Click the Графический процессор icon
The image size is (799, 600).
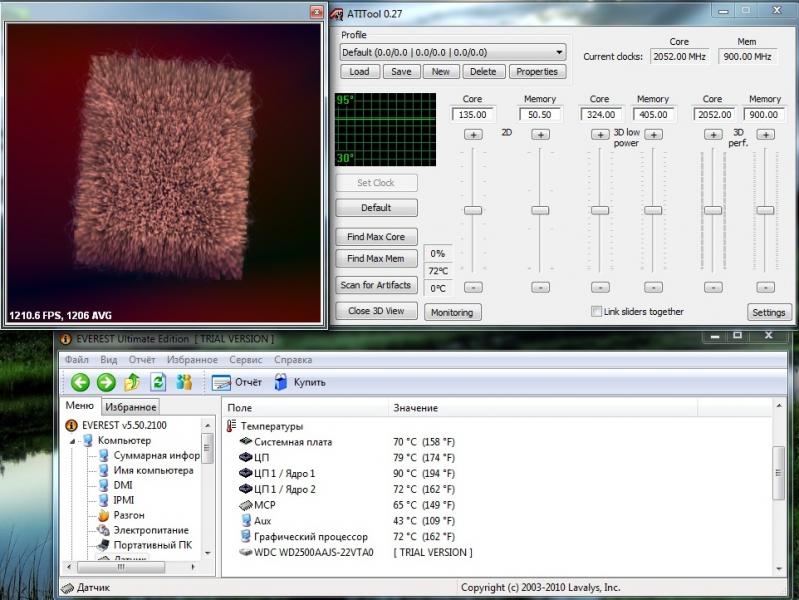(x=246, y=536)
